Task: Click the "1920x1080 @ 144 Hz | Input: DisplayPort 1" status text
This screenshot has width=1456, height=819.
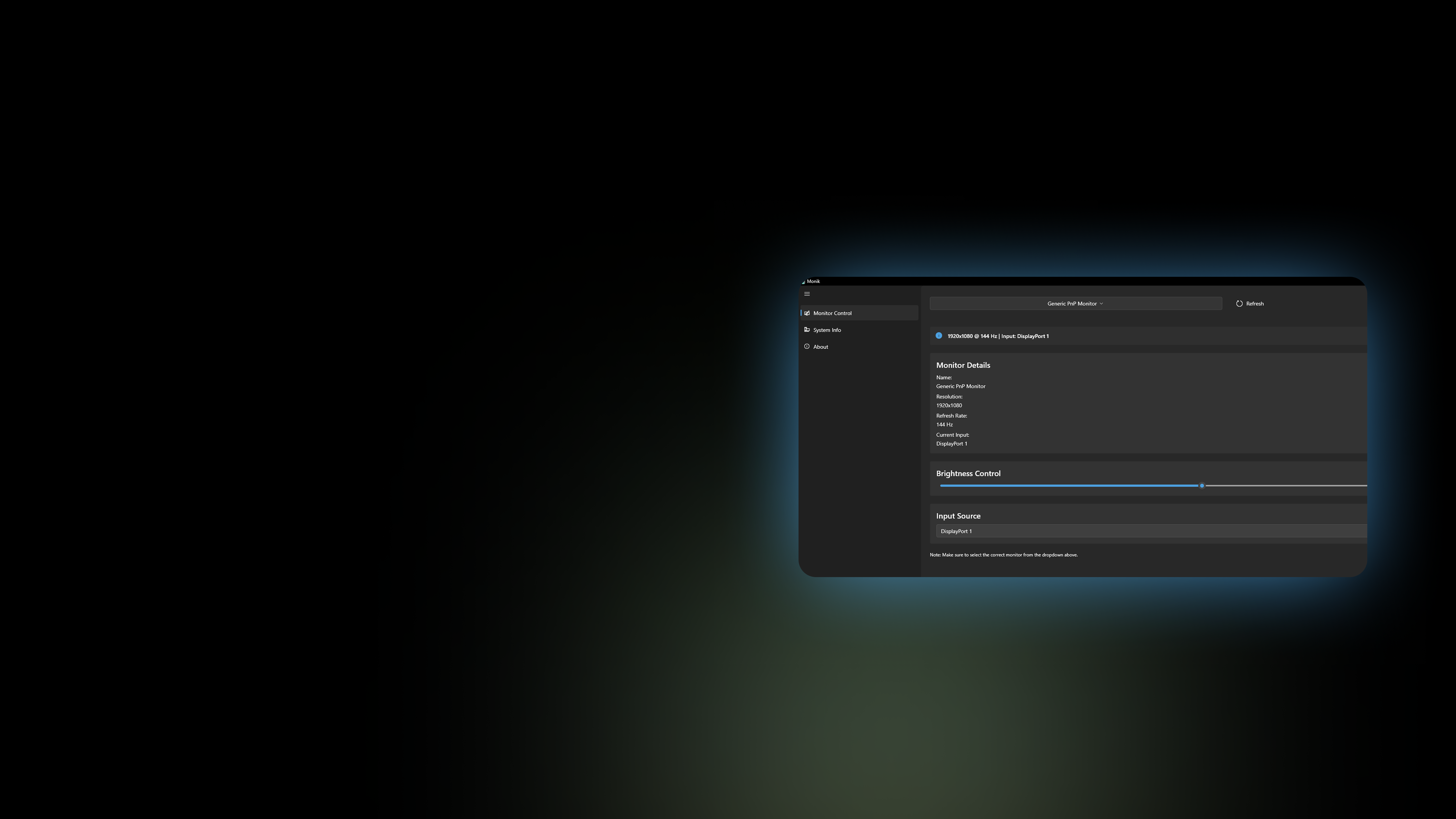Action: click(x=998, y=336)
